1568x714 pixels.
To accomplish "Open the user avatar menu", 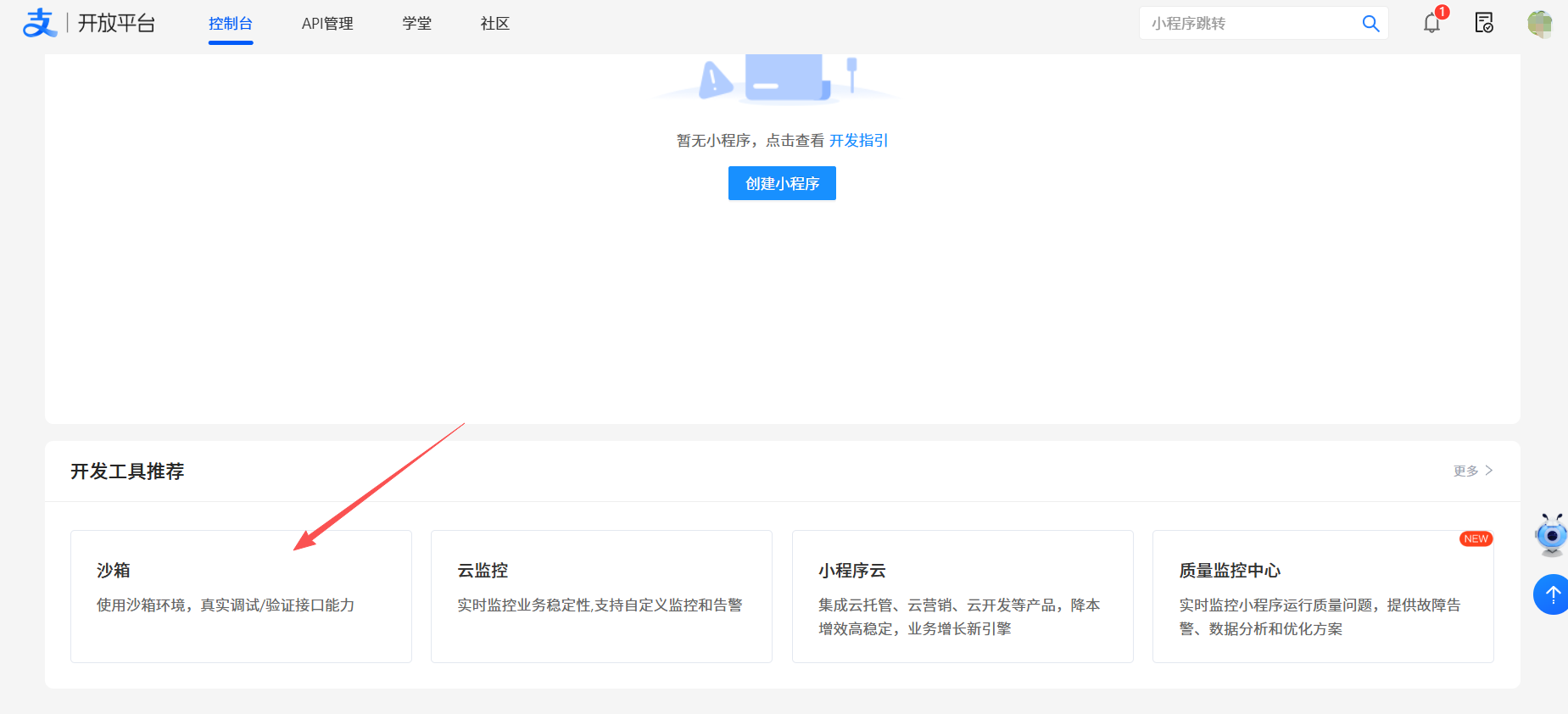I will (1539, 23).
